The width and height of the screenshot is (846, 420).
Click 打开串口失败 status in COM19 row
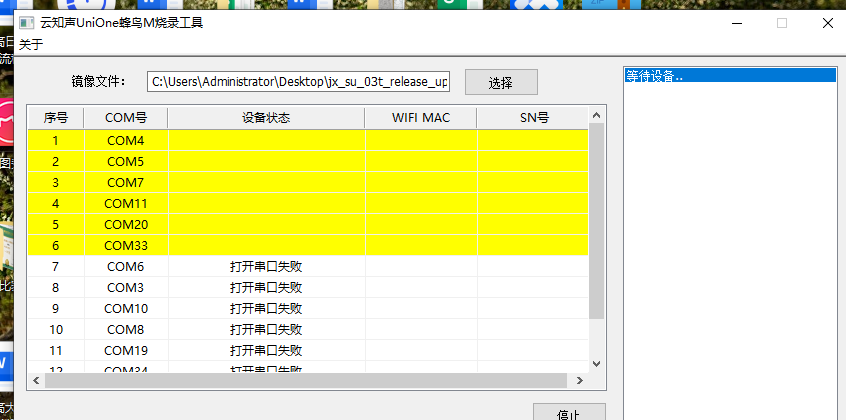click(266, 351)
